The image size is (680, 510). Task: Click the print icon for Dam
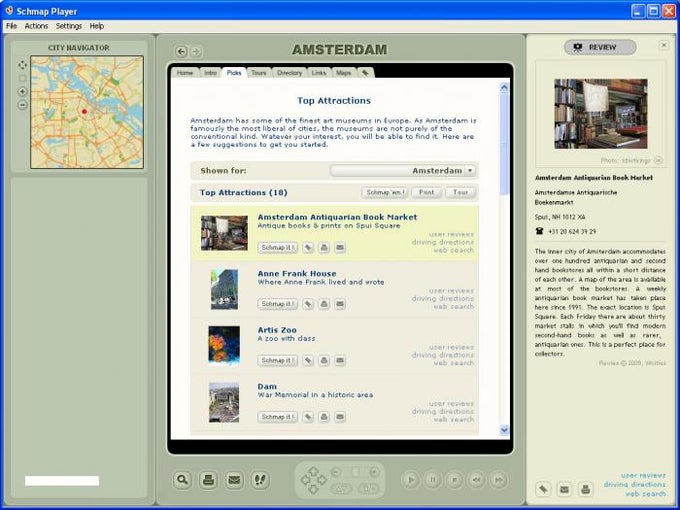coord(324,417)
